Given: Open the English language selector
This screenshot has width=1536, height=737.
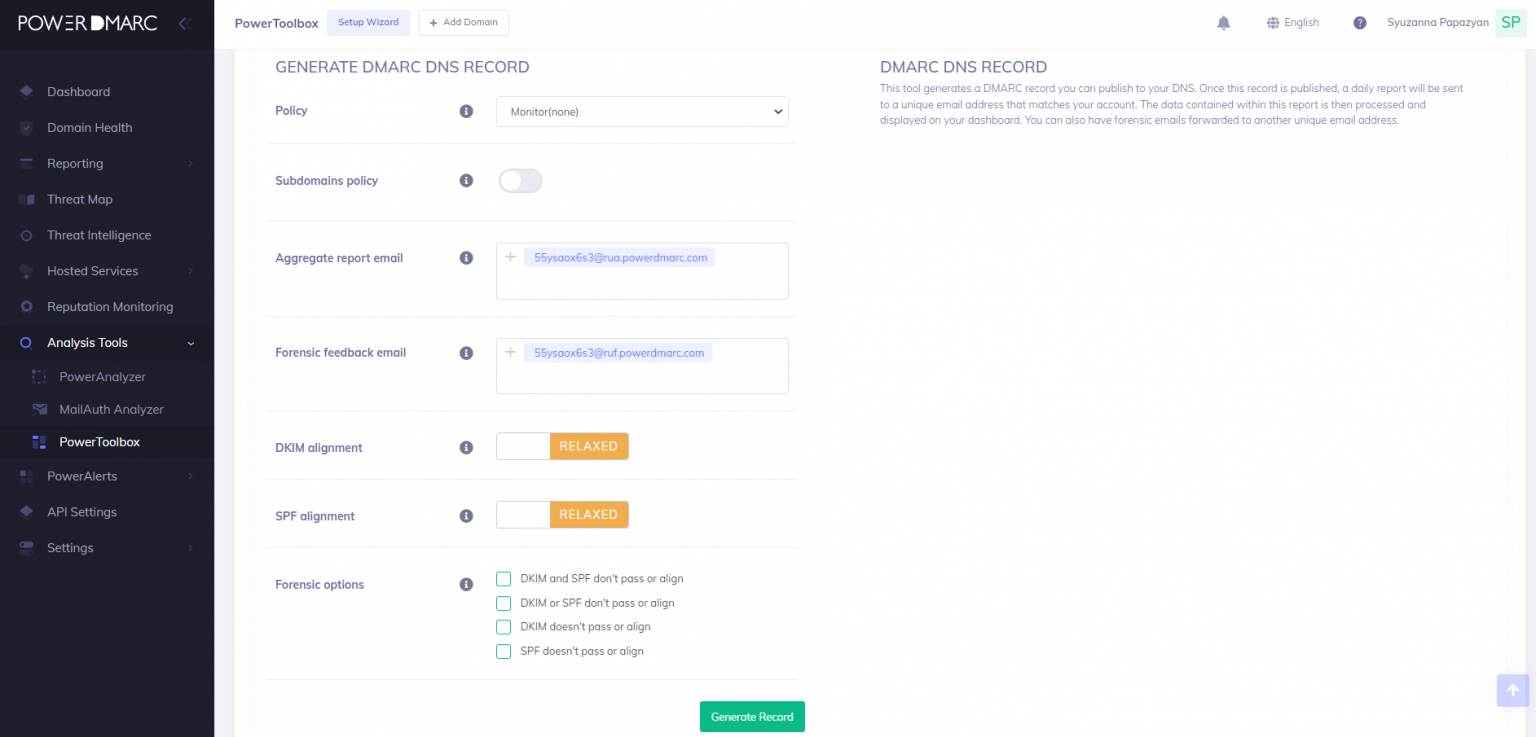Looking at the screenshot, I should tap(1292, 23).
